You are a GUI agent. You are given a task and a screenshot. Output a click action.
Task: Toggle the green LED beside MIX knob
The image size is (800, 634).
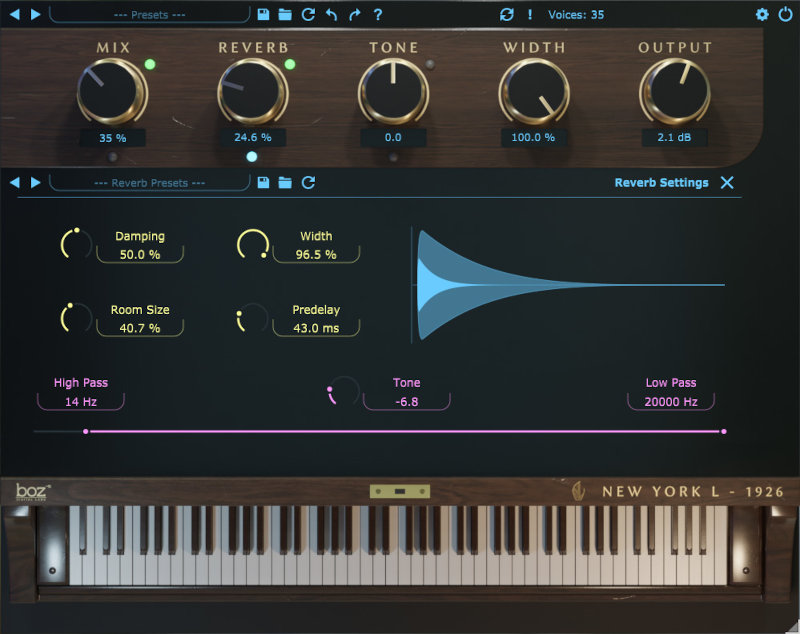(x=150, y=65)
